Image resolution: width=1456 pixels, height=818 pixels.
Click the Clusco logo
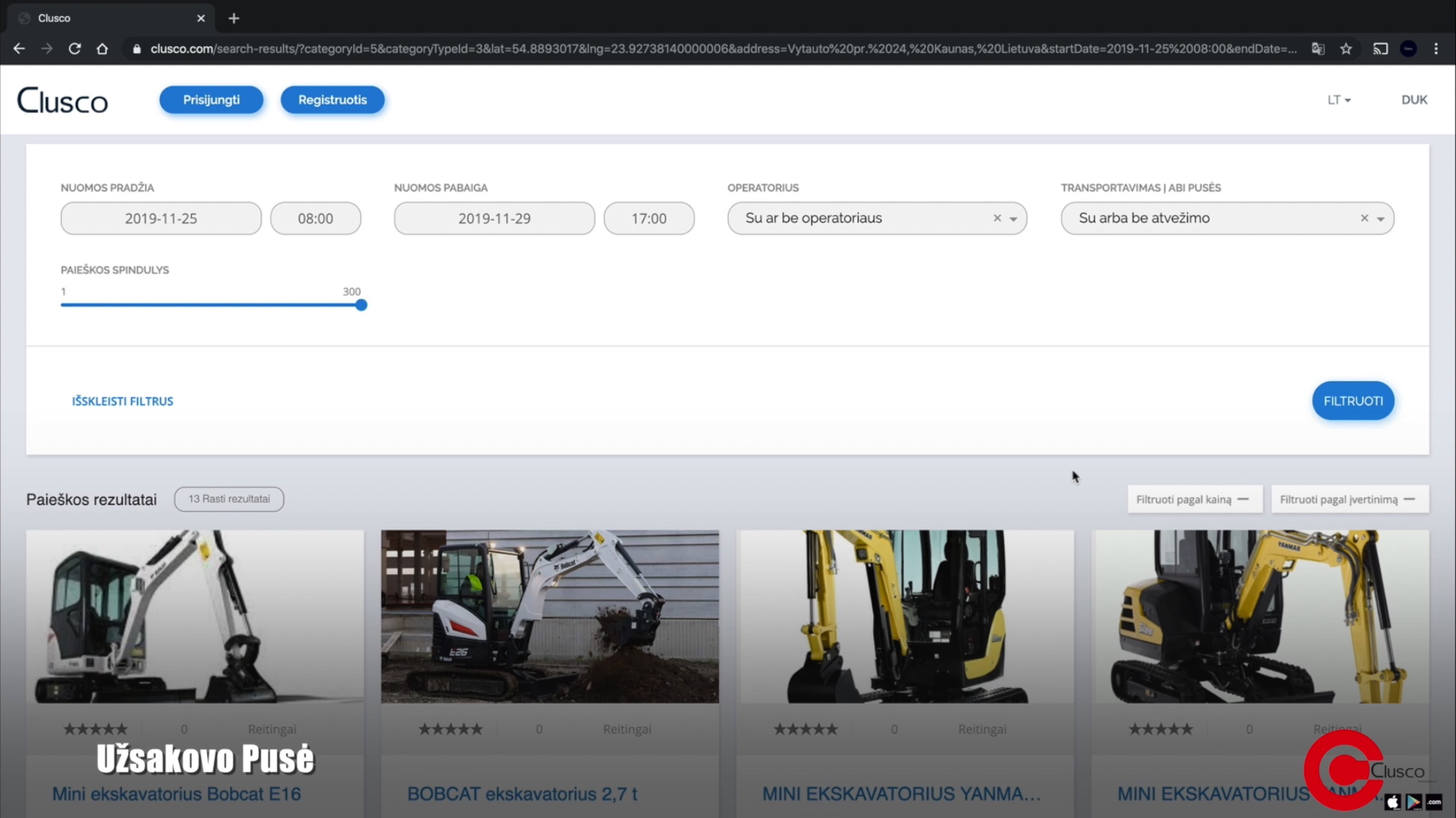pyautogui.click(x=63, y=101)
